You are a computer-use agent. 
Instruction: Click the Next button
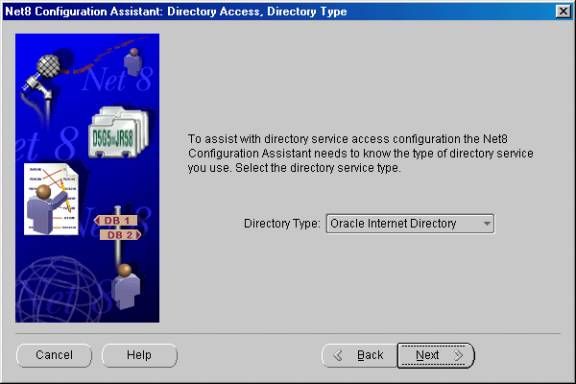[436, 355]
